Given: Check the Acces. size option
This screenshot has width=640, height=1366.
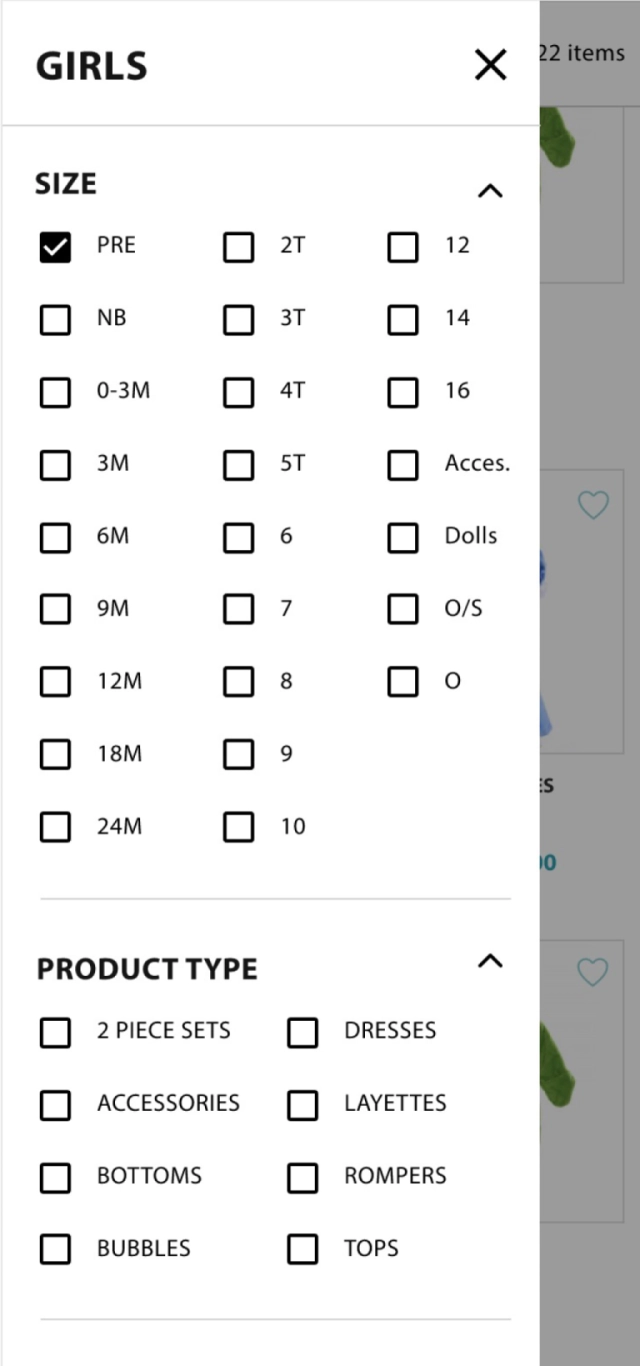Looking at the screenshot, I should click(403, 464).
